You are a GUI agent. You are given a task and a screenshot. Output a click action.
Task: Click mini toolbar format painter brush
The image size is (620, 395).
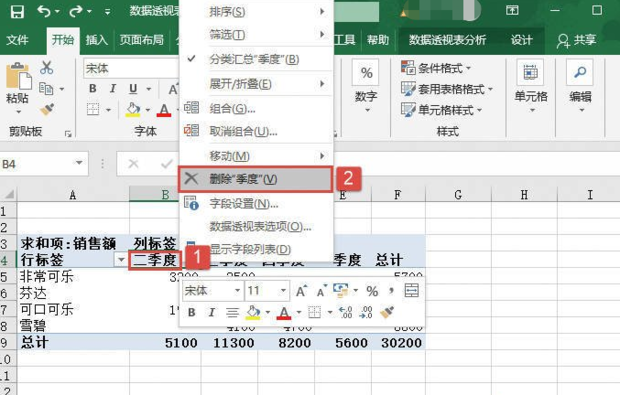click(387, 312)
